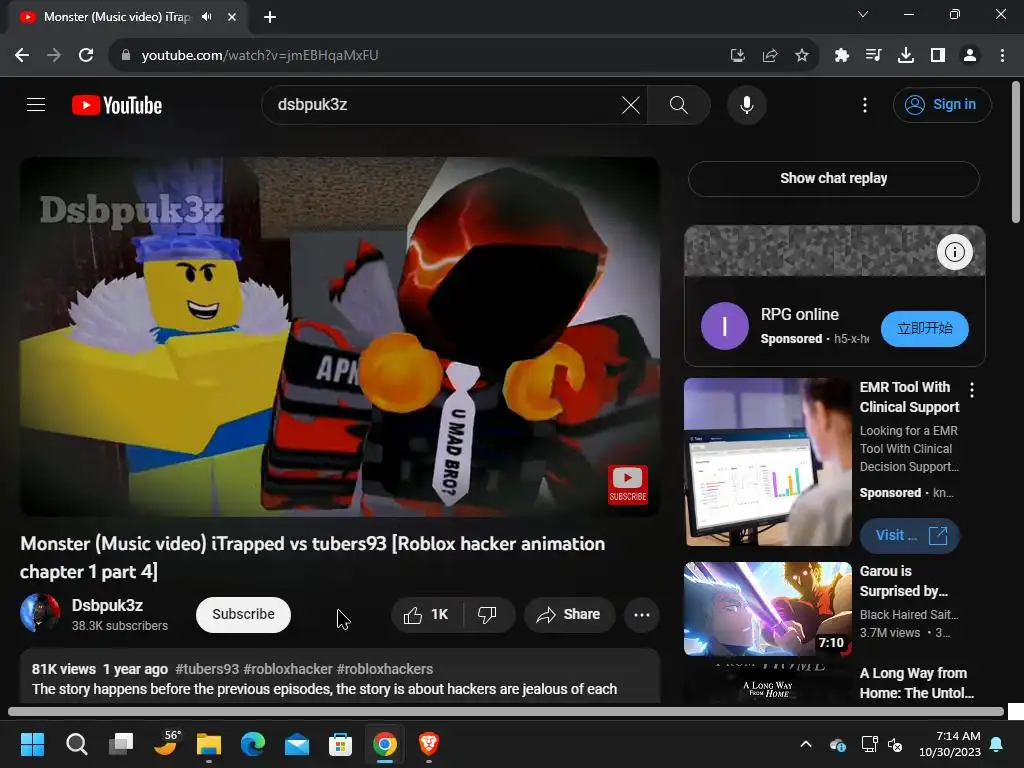Close the Monster music video tab
This screenshot has height=768, width=1024.
click(x=232, y=17)
